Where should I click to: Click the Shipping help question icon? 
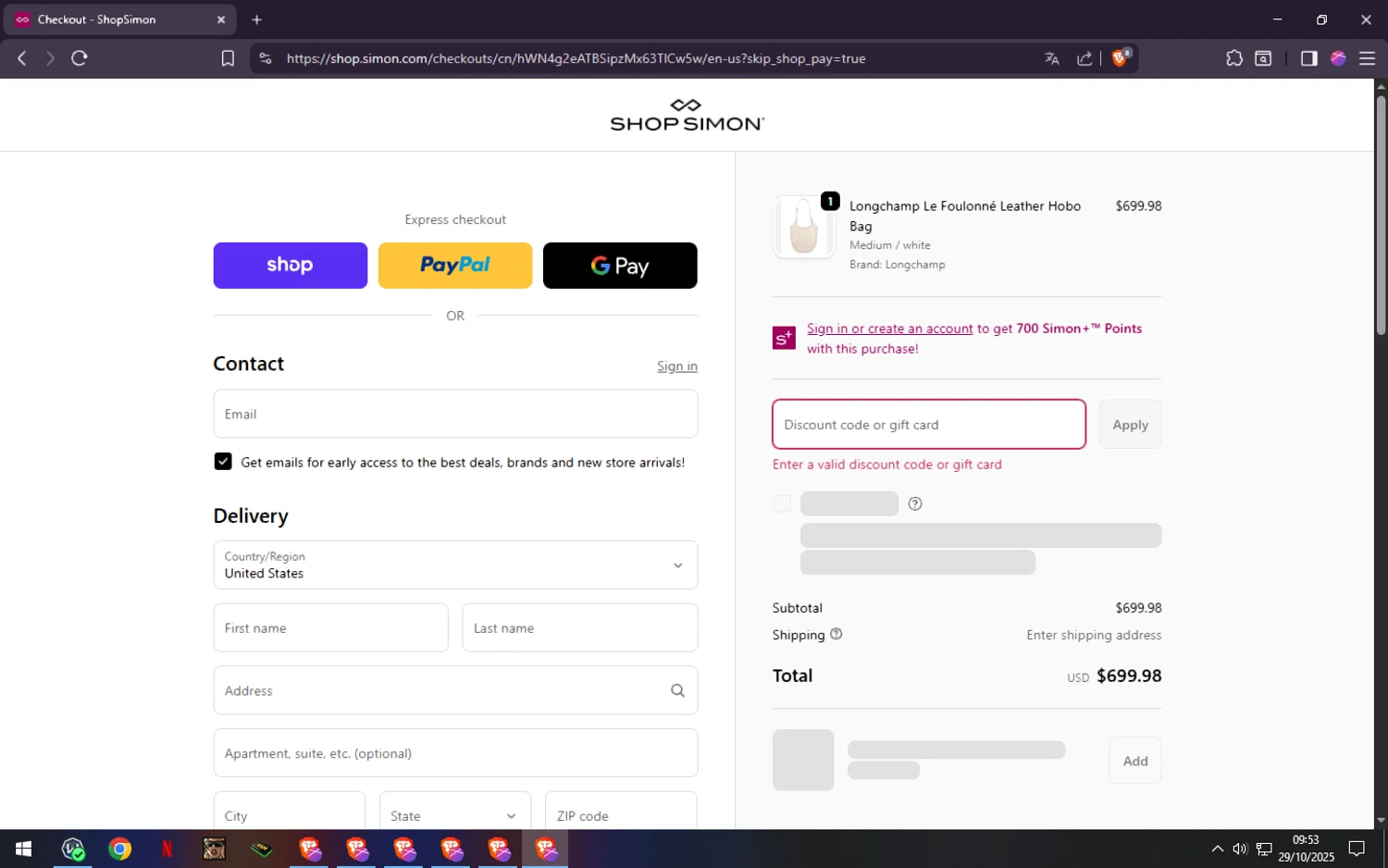click(x=837, y=634)
